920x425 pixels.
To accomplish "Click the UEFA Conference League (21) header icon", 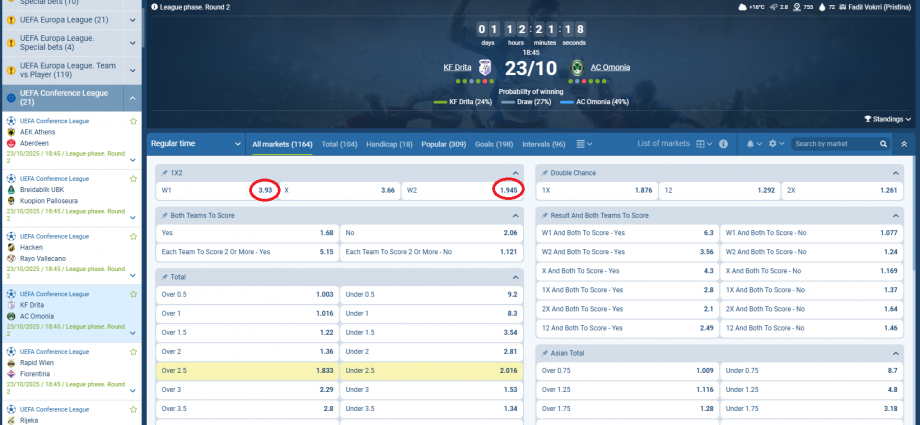I will click(11, 97).
